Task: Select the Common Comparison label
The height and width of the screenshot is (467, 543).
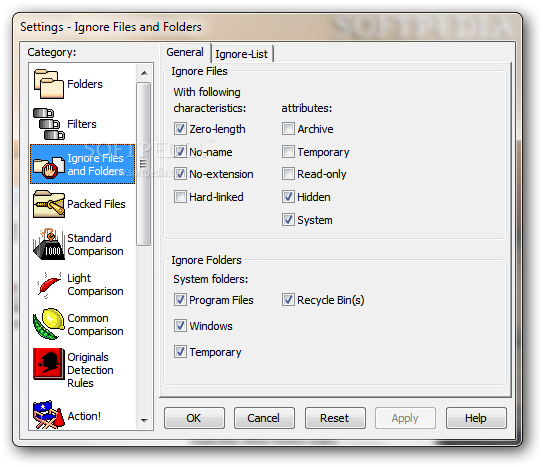Action: [95, 324]
